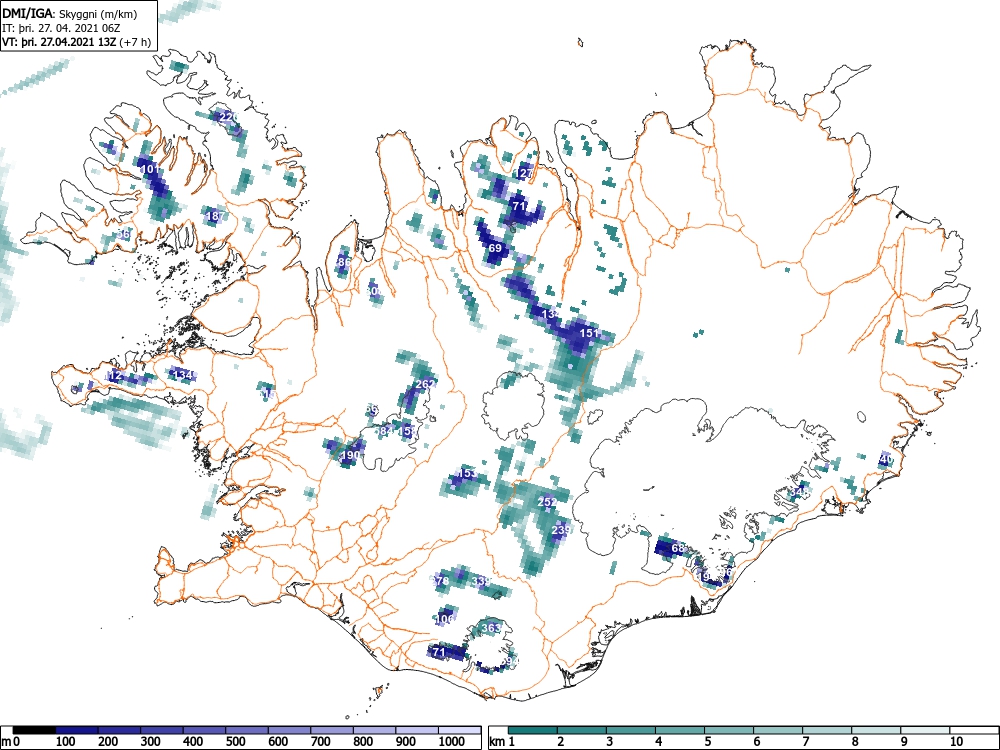1000x750 pixels.
Task: Click the visibility value '239' on the map
Action: pyautogui.click(x=561, y=530)
